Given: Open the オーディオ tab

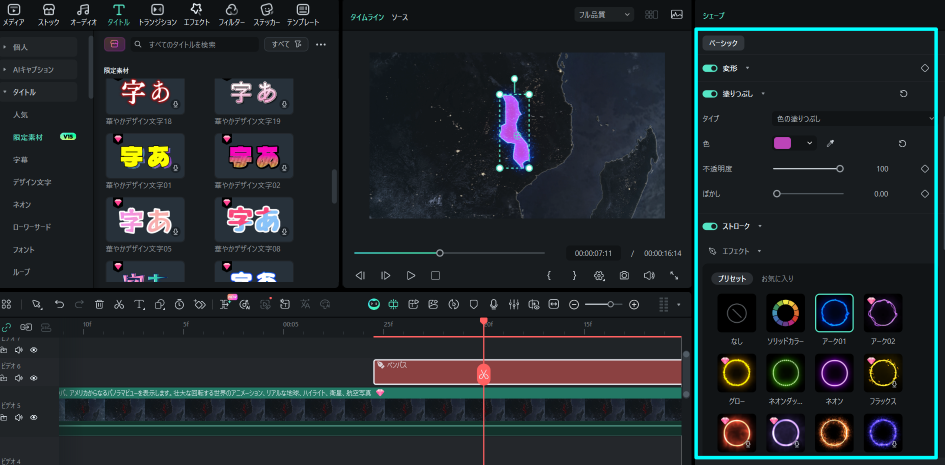Looking at the screenshot, I should pyautogui.click(x=84, y=15).
